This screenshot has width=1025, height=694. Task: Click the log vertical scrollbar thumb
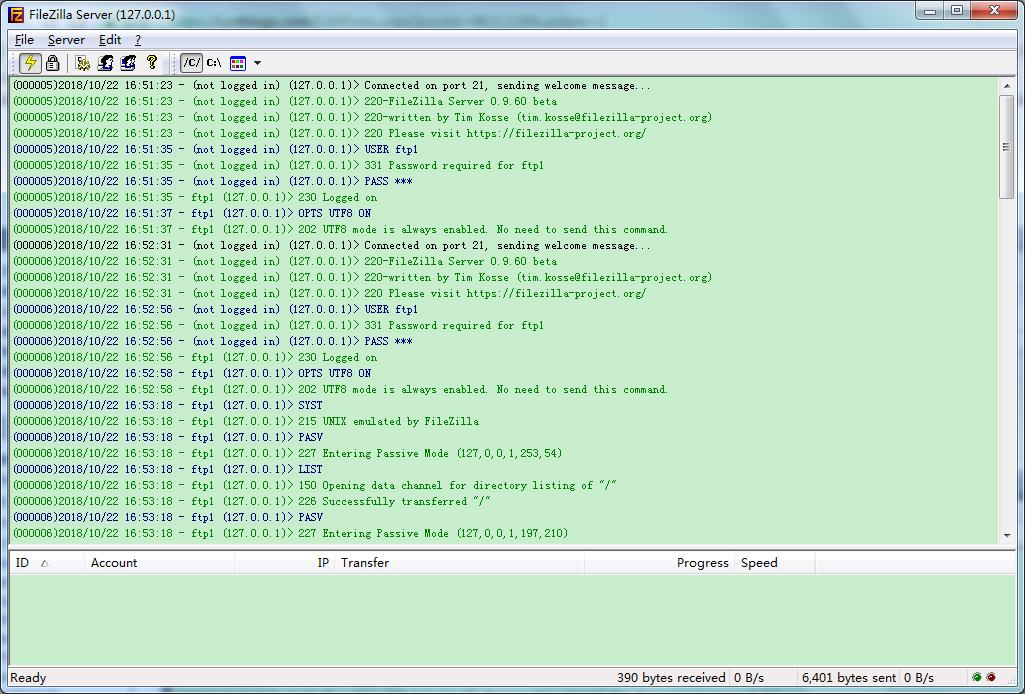pyautogui.click(x=1007, y=147)
